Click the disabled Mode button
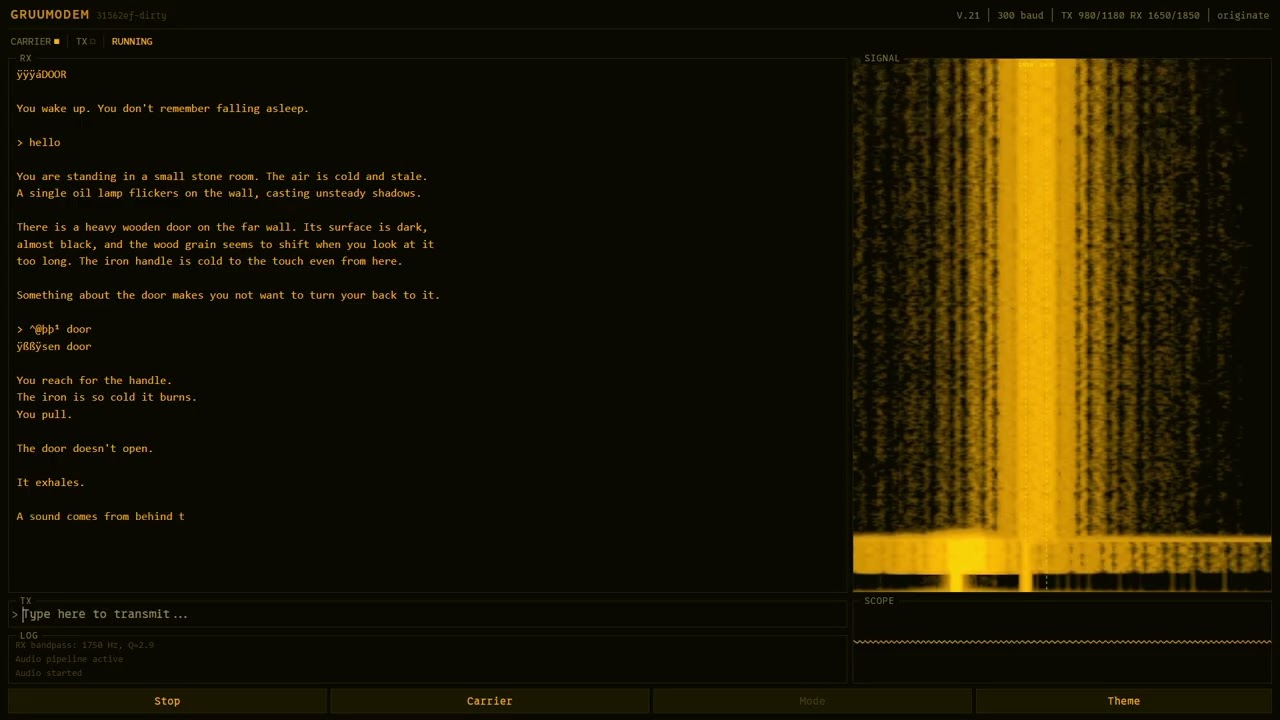The height and width of the screenshot is (720, 1280). click(812, 701)
